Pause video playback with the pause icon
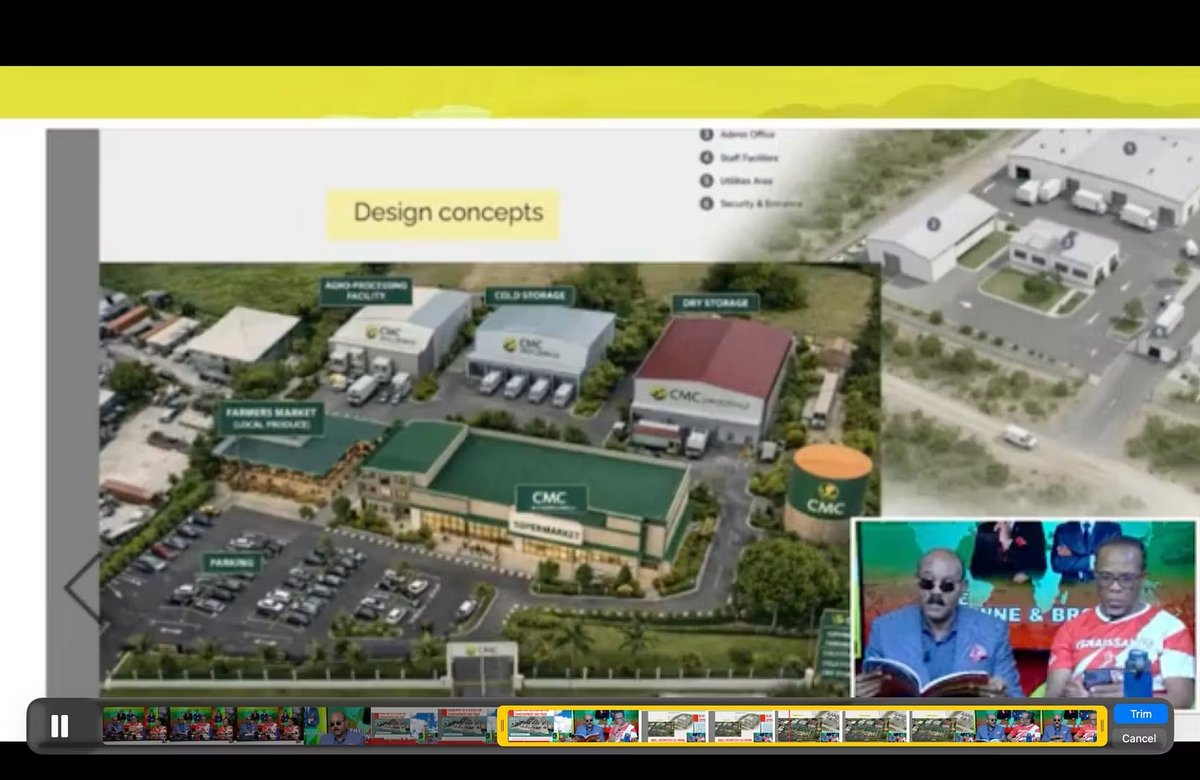This screenshot has width=1200, height=780. [x=62, y=726]
